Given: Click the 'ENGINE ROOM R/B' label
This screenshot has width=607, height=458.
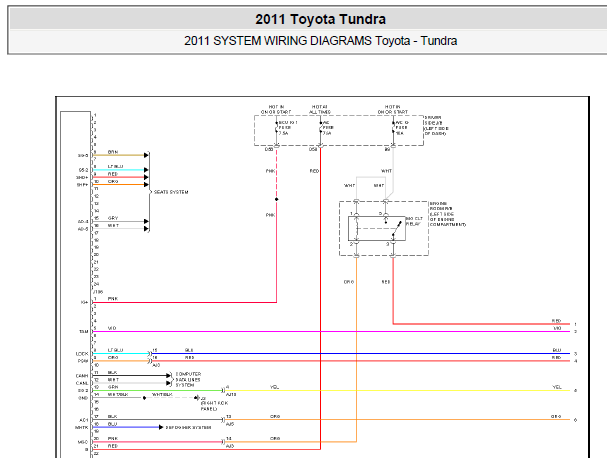Looking at the screenshot, I should point(448,214).
